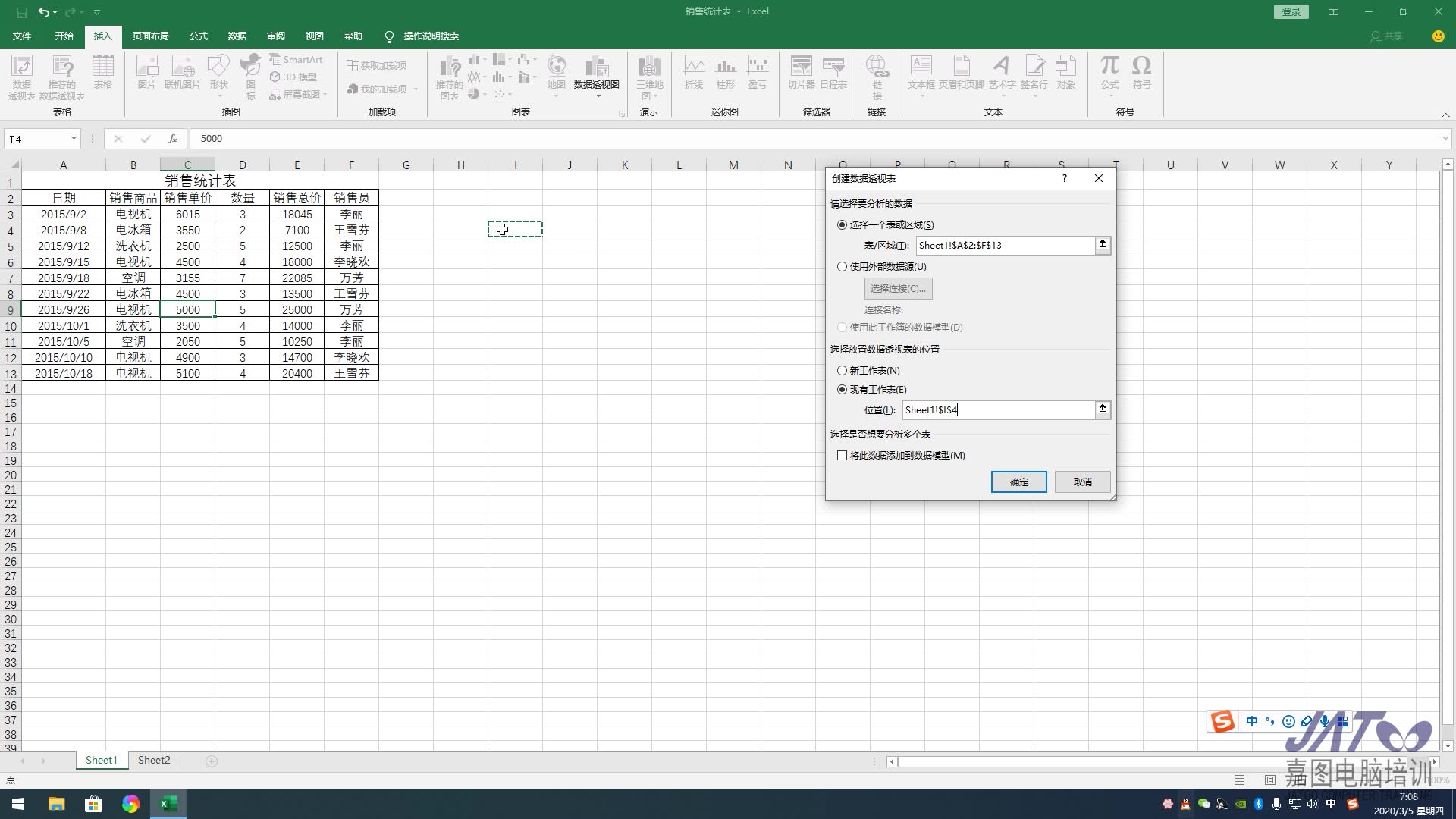Viewport: 1456px width, 819px height.
Task: Select 新工作表 radio button
Action: click(842, 371)
